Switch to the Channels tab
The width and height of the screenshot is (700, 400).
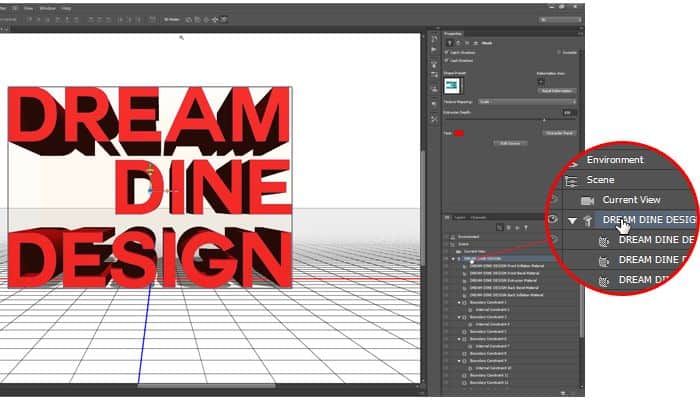click(x=478, y=217)
